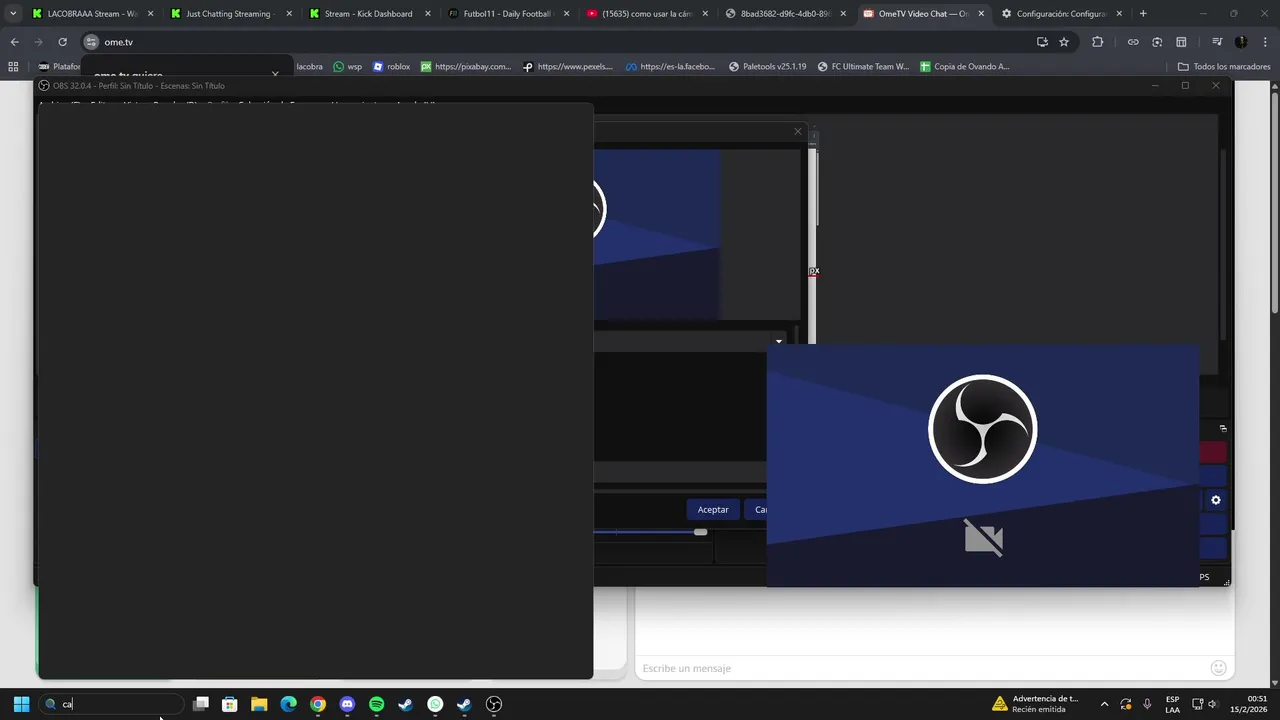Open the Windows Start menu
The height and width of the screenshot is (720, 1280).
[21, 704]
